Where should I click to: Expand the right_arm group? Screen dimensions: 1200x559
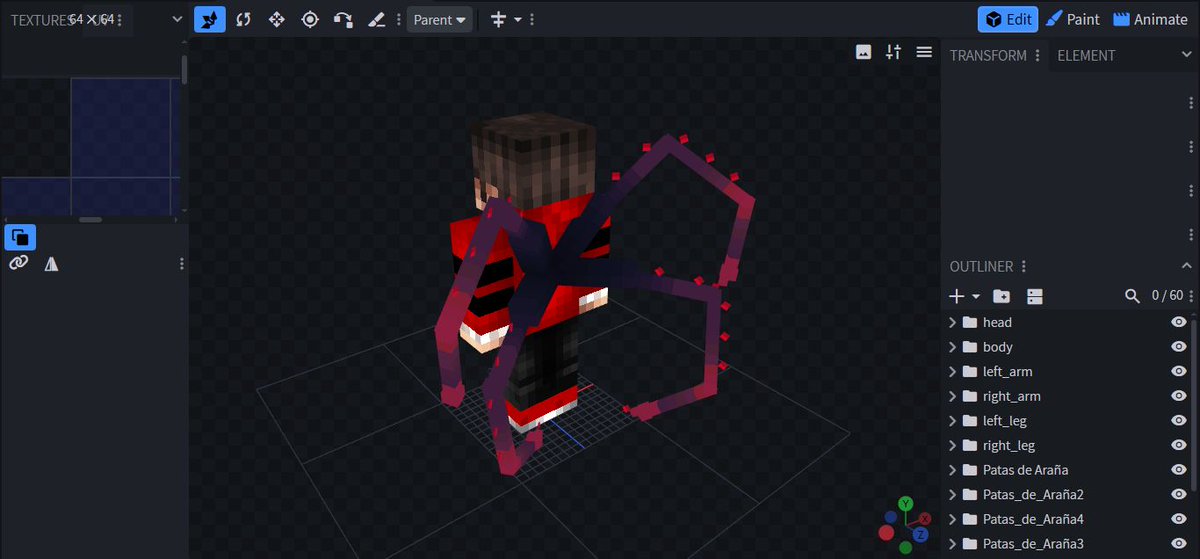point(953,396)
